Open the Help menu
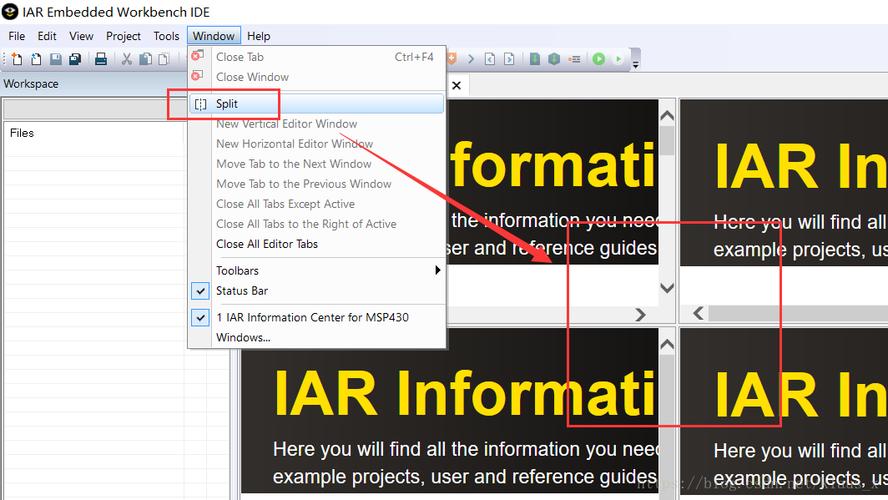Viewport: 888px width, 500px height. point(258,36)
